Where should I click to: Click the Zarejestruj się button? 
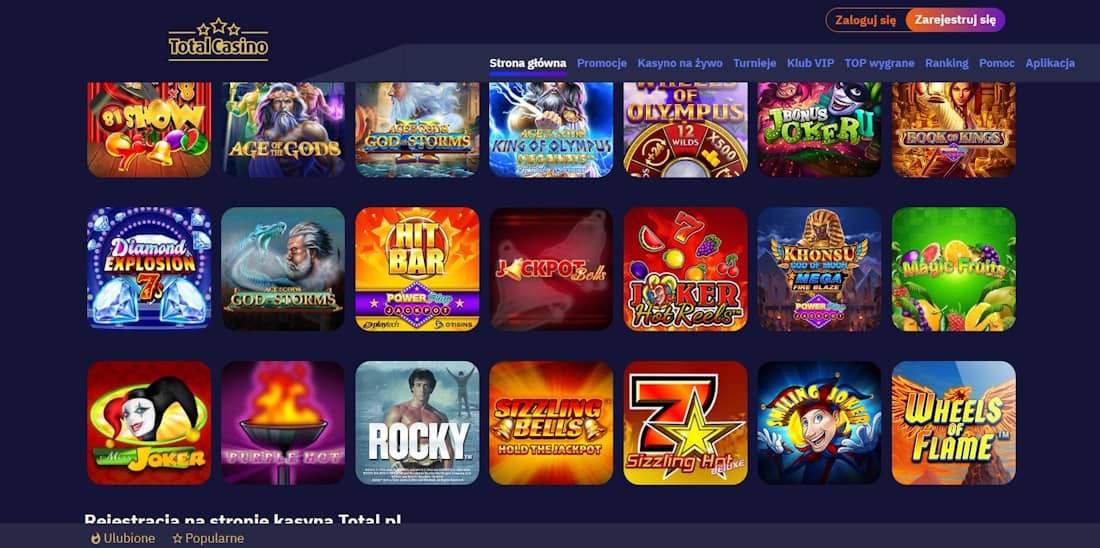(955, 20)
